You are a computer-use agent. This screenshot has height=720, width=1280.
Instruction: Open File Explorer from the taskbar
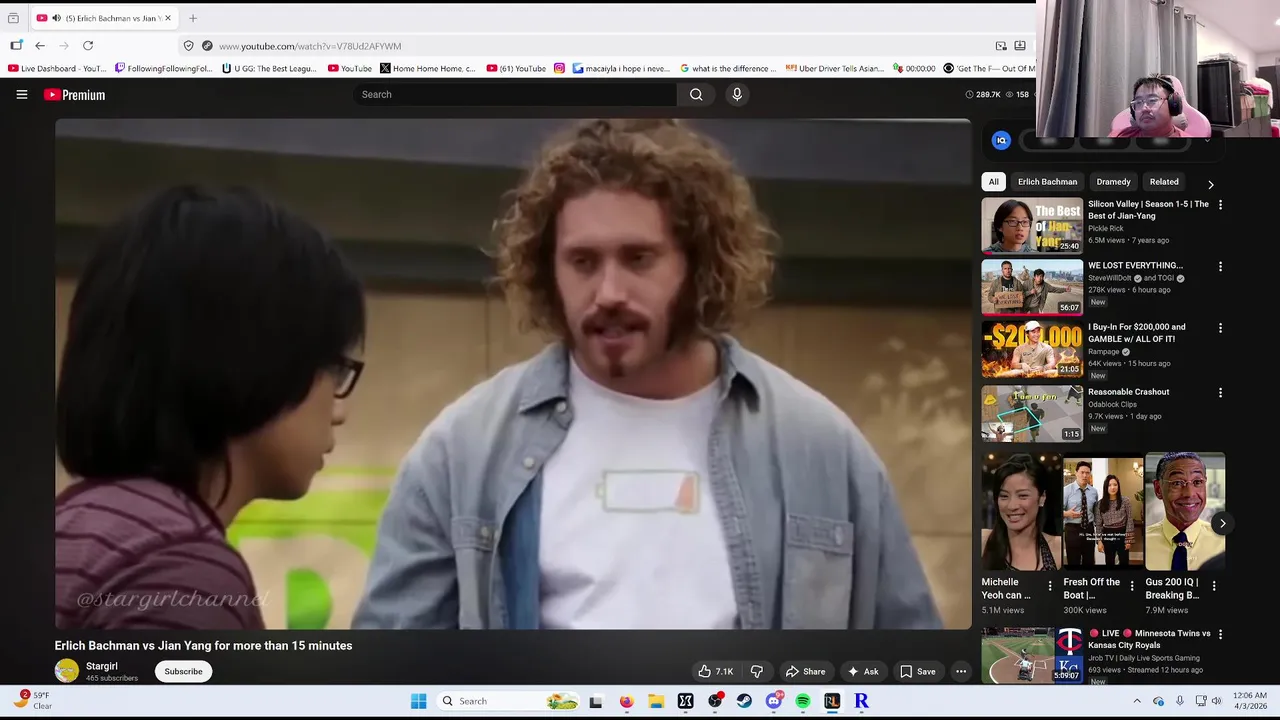point(656,701)
